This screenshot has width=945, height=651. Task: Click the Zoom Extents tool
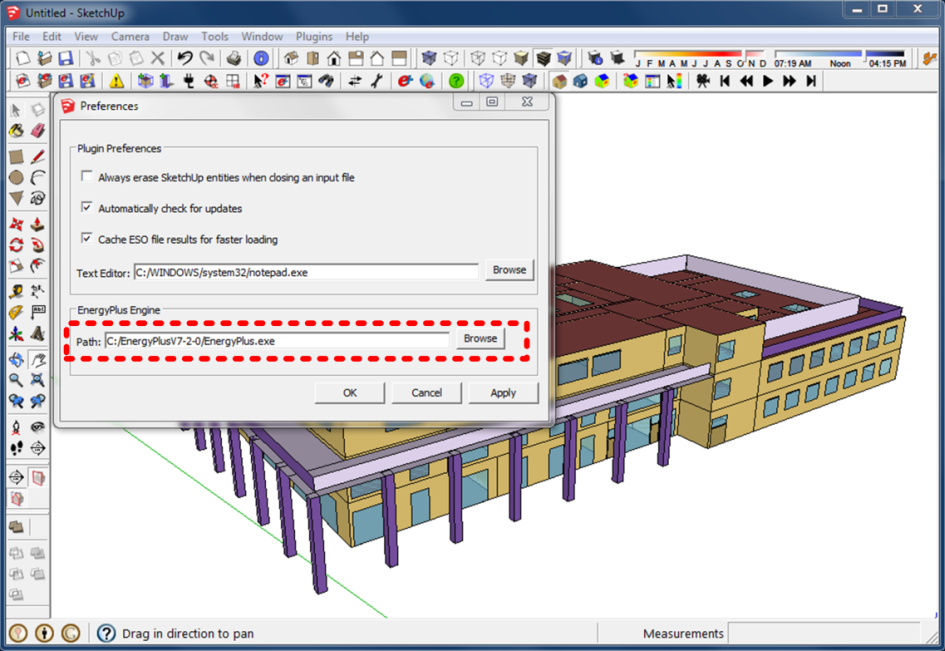click(38, 380)
